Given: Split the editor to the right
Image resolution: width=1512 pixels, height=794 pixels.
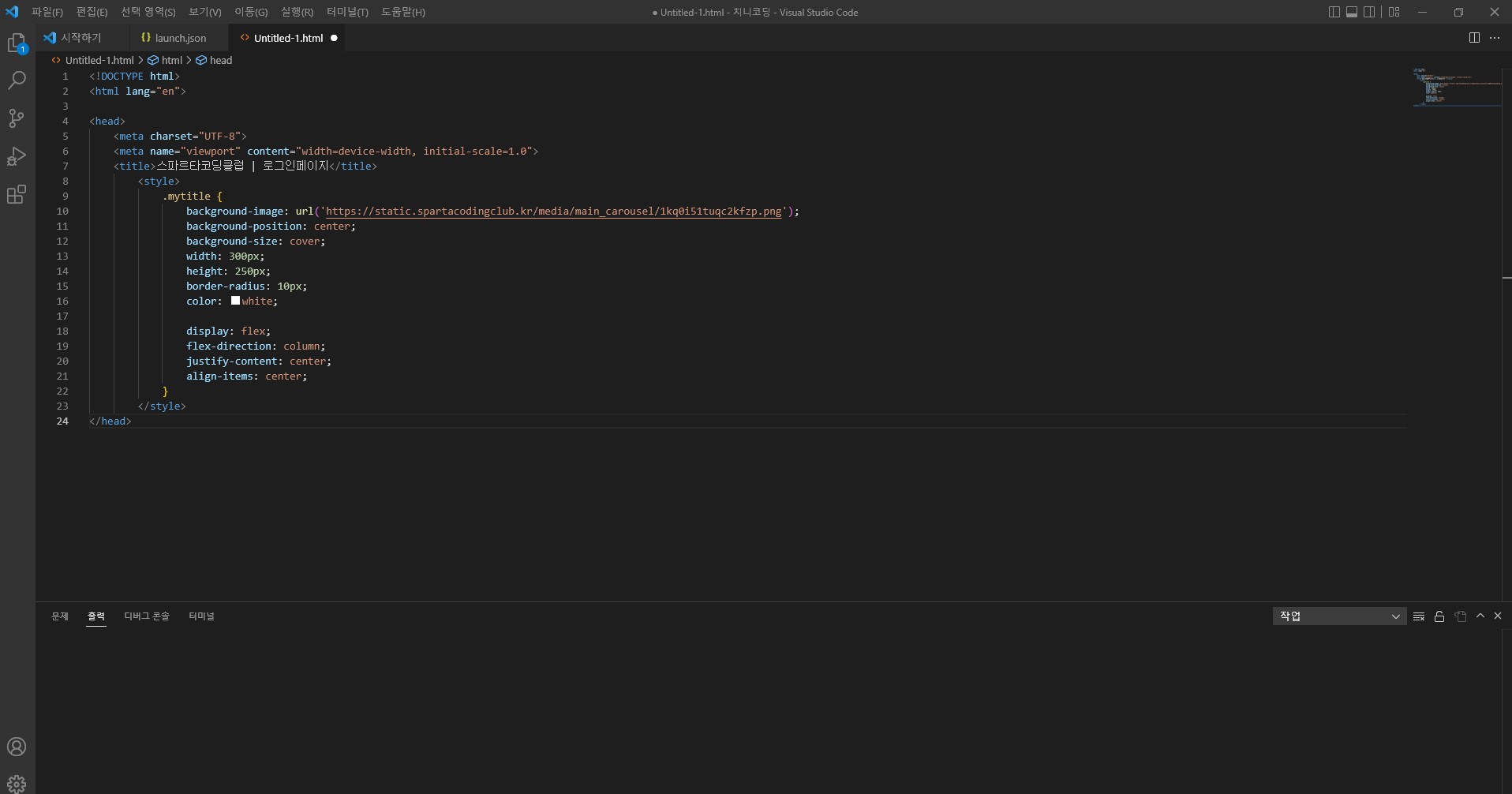Looking at the screenshot, I should (1474, 38).
